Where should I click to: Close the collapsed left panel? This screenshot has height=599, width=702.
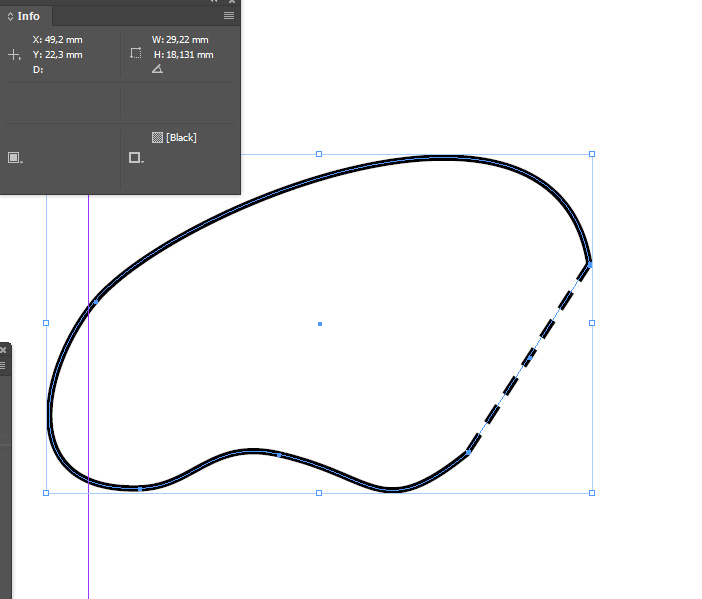coord(3,350)
